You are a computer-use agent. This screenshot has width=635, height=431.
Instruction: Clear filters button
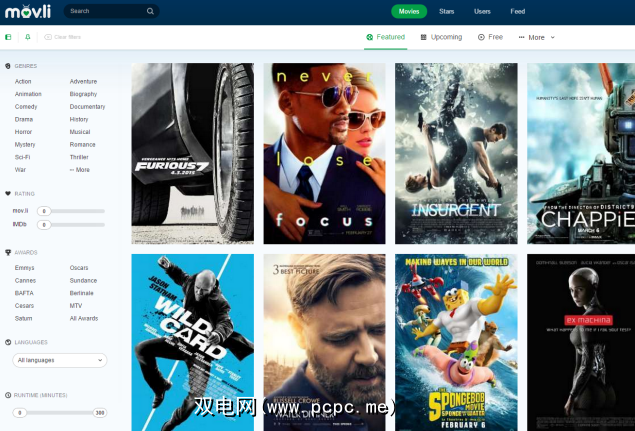point(63,37)
